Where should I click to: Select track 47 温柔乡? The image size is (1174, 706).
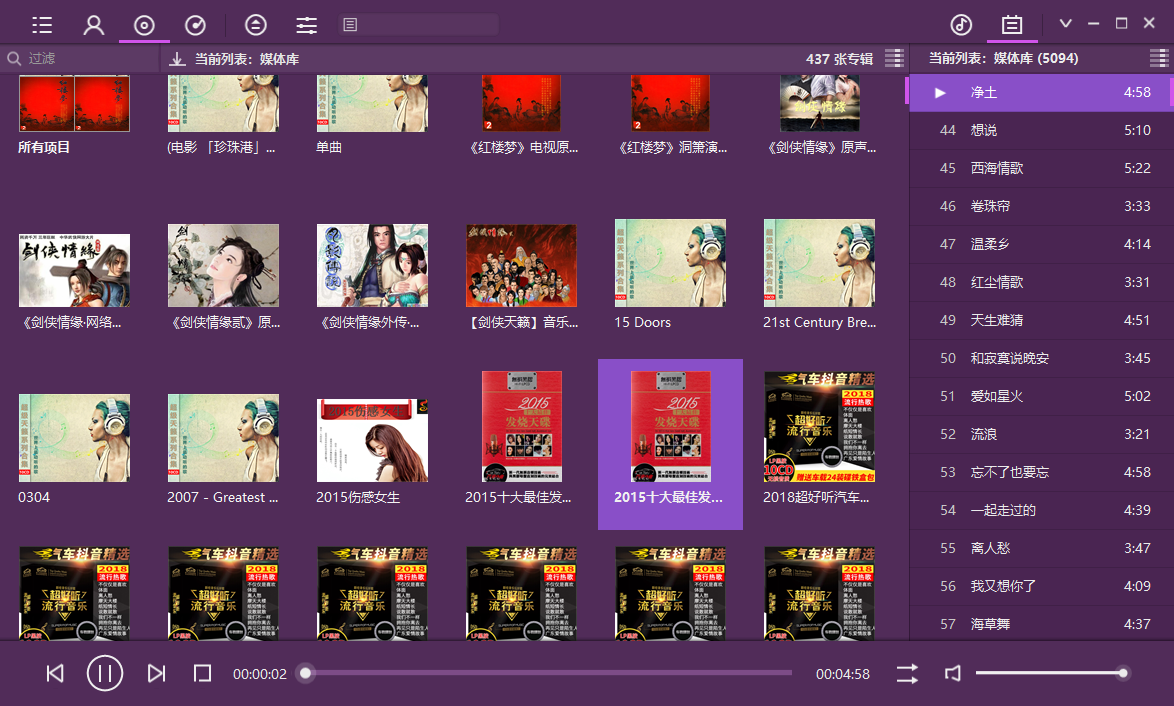(1041, 244)
